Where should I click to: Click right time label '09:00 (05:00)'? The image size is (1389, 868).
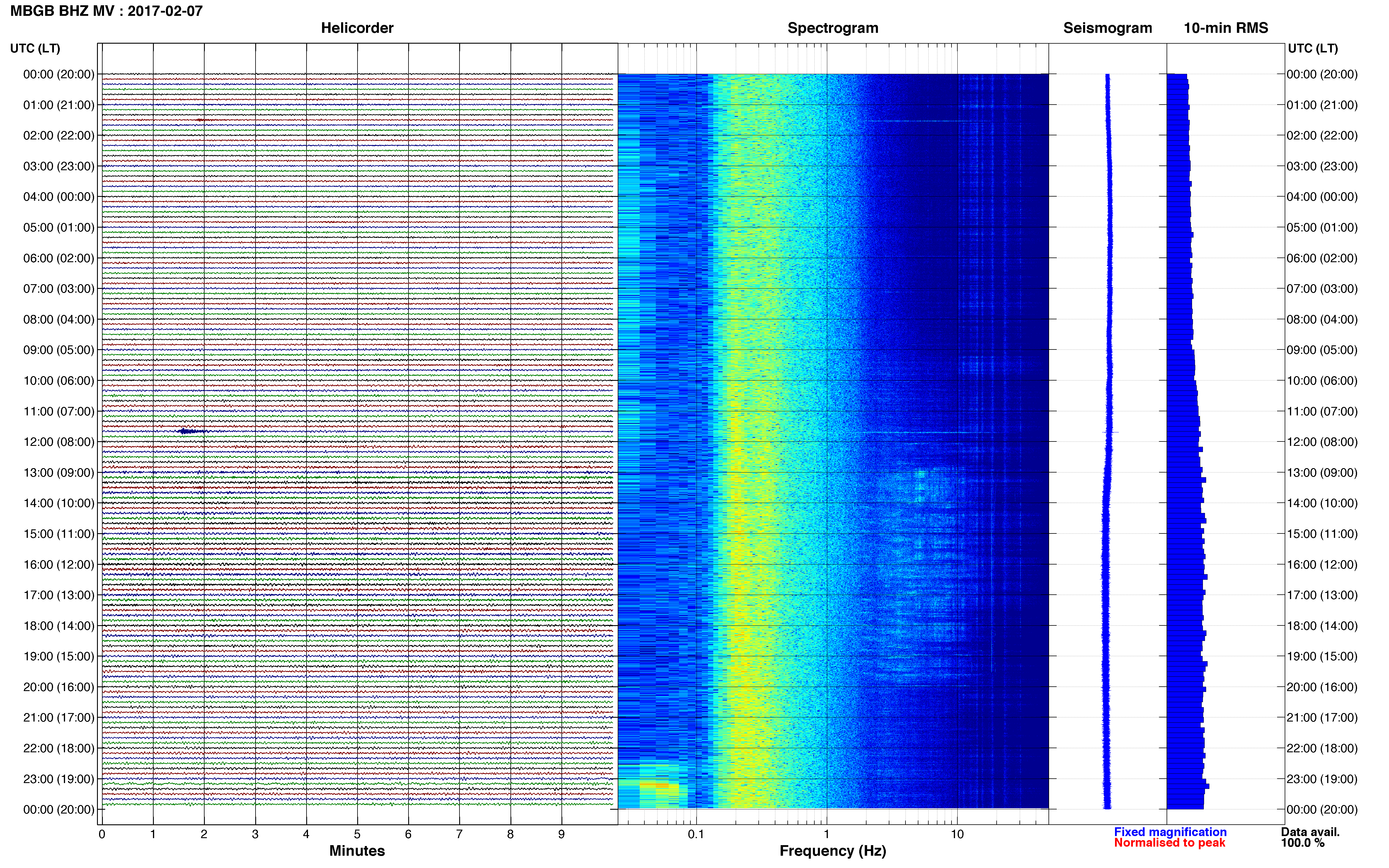point(1322,350)
